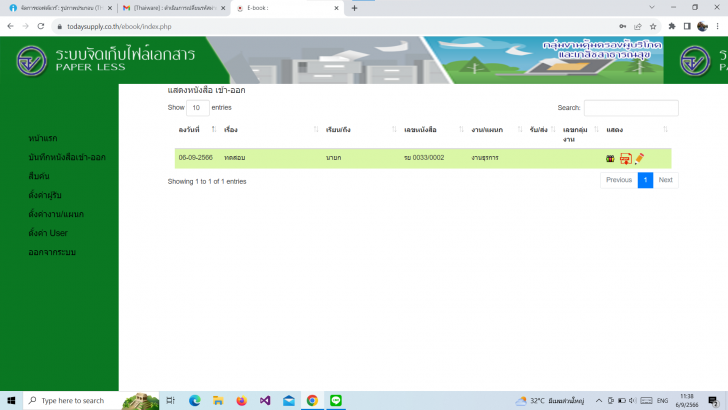Click ออกจากระบบ to log out
Screen dimensions: 728x410
click(52, 252)
